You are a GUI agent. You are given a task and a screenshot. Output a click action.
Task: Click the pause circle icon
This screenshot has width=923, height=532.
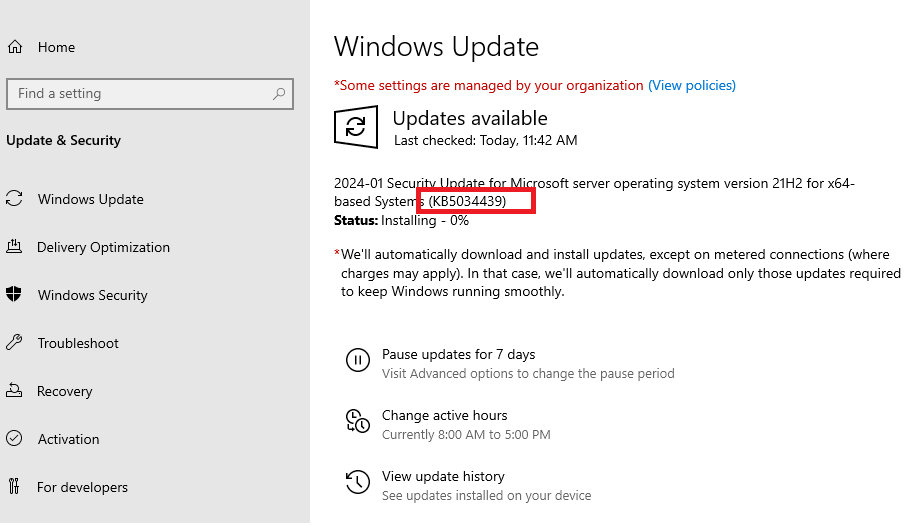pos(357,360)
